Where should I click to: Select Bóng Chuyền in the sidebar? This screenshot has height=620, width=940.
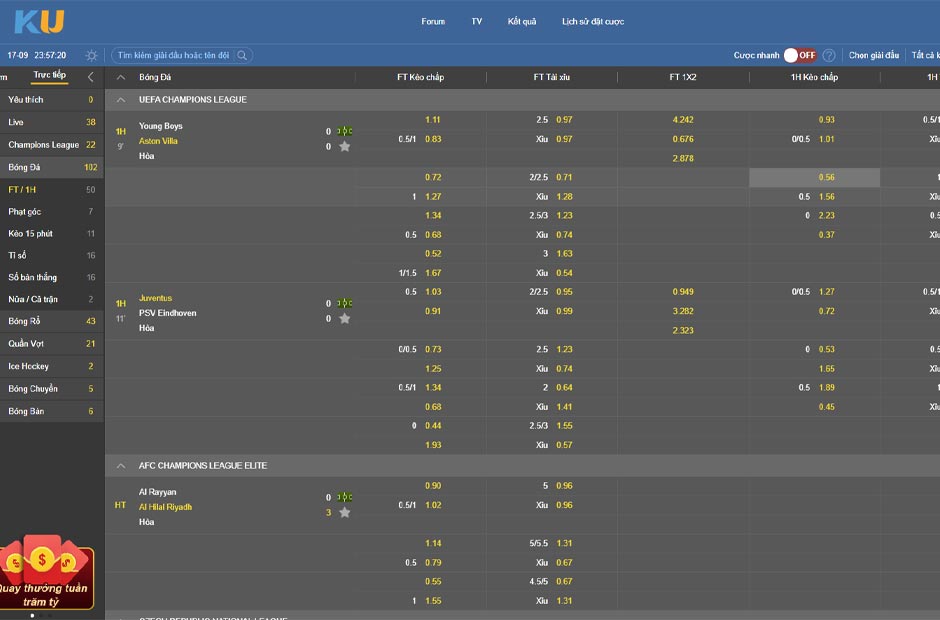tap(52, 389)
